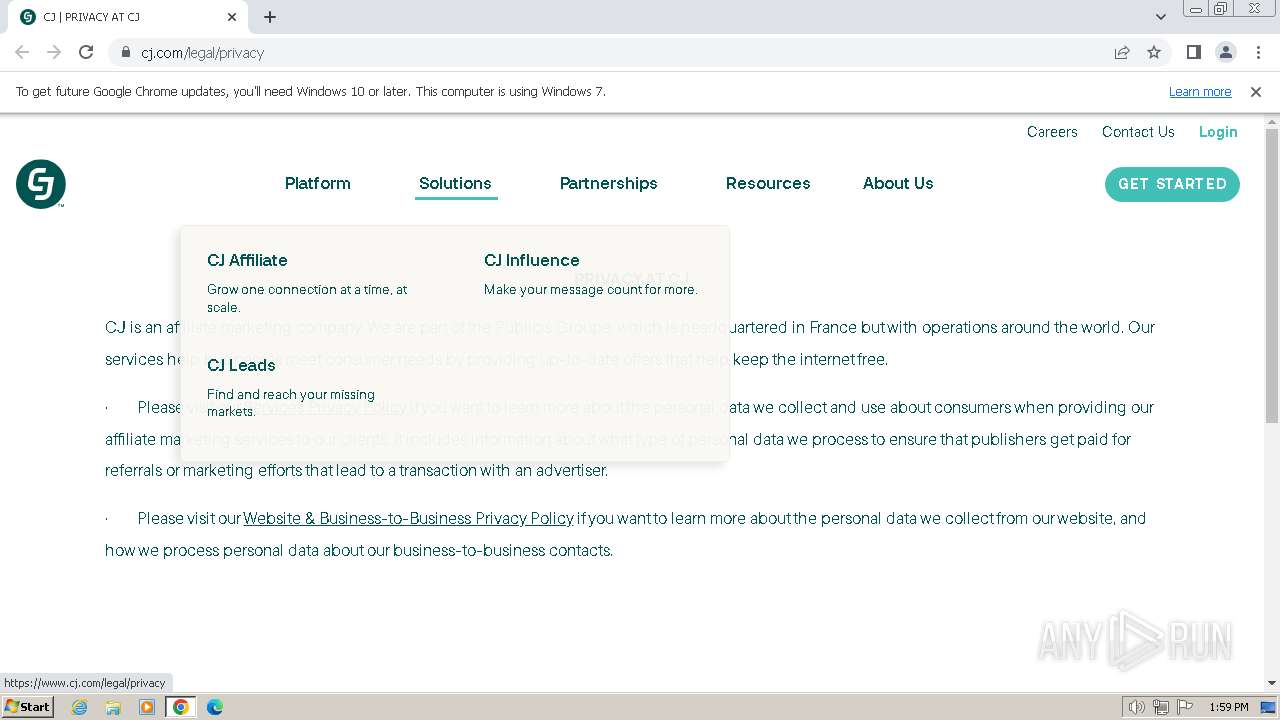The width and height of the screenshot is (1280, 720).
Task: Open Website & Business-to-Business Privacy Policy
Action: 408,518
